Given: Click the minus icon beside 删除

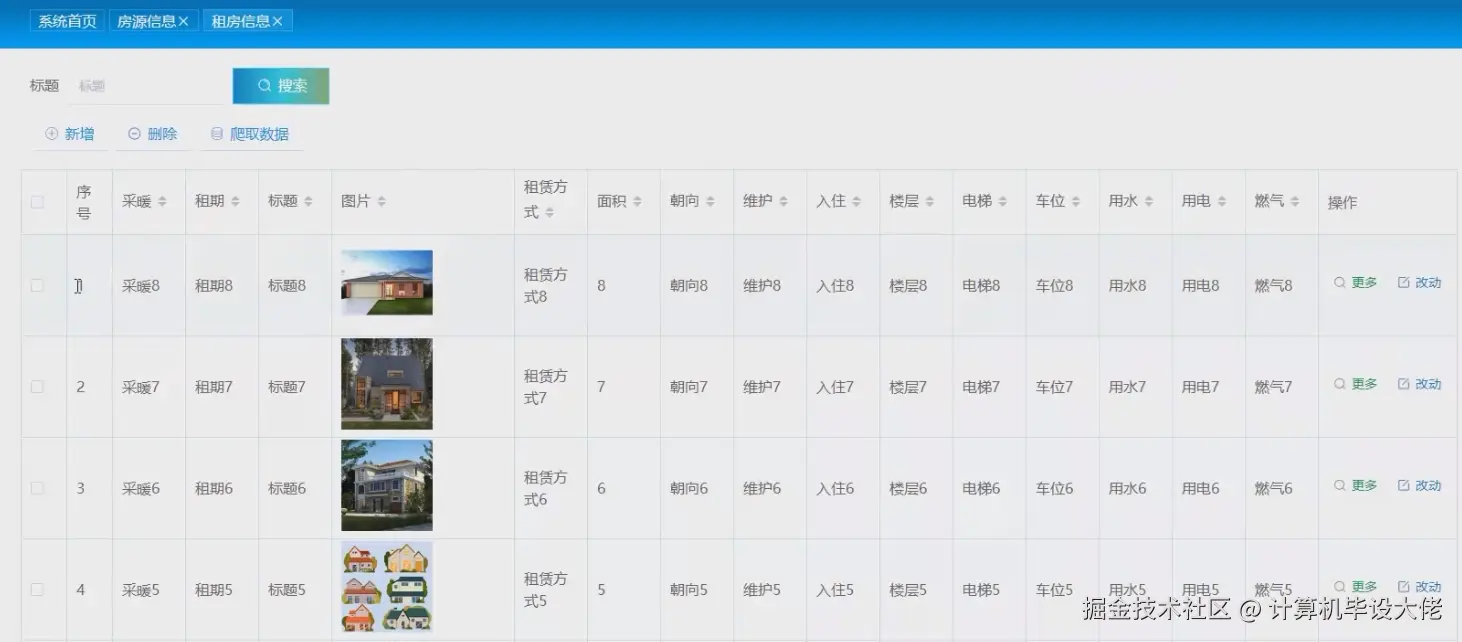Looking at the screenshot, I should 133,132.
